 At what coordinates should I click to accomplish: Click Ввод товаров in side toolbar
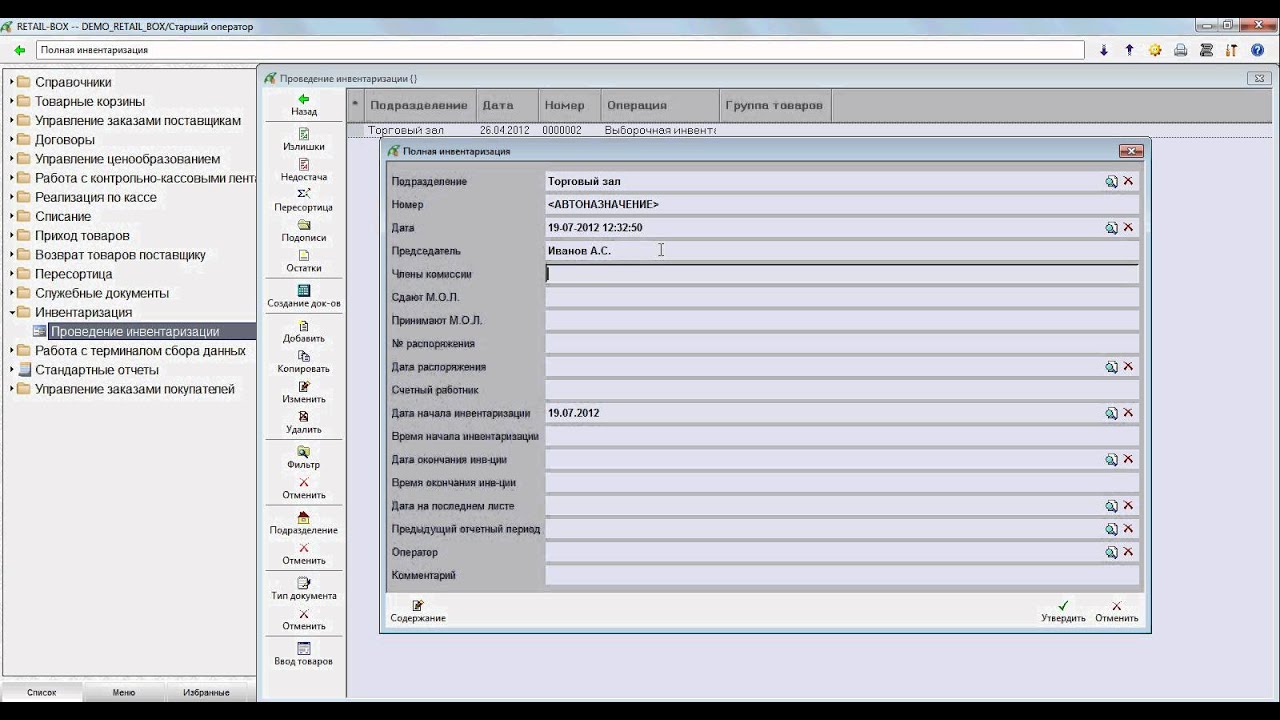pos(304,654)
